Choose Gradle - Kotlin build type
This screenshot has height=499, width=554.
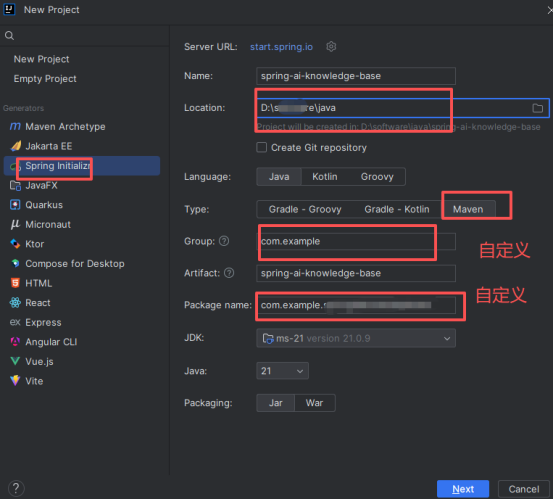pos(397,209)
